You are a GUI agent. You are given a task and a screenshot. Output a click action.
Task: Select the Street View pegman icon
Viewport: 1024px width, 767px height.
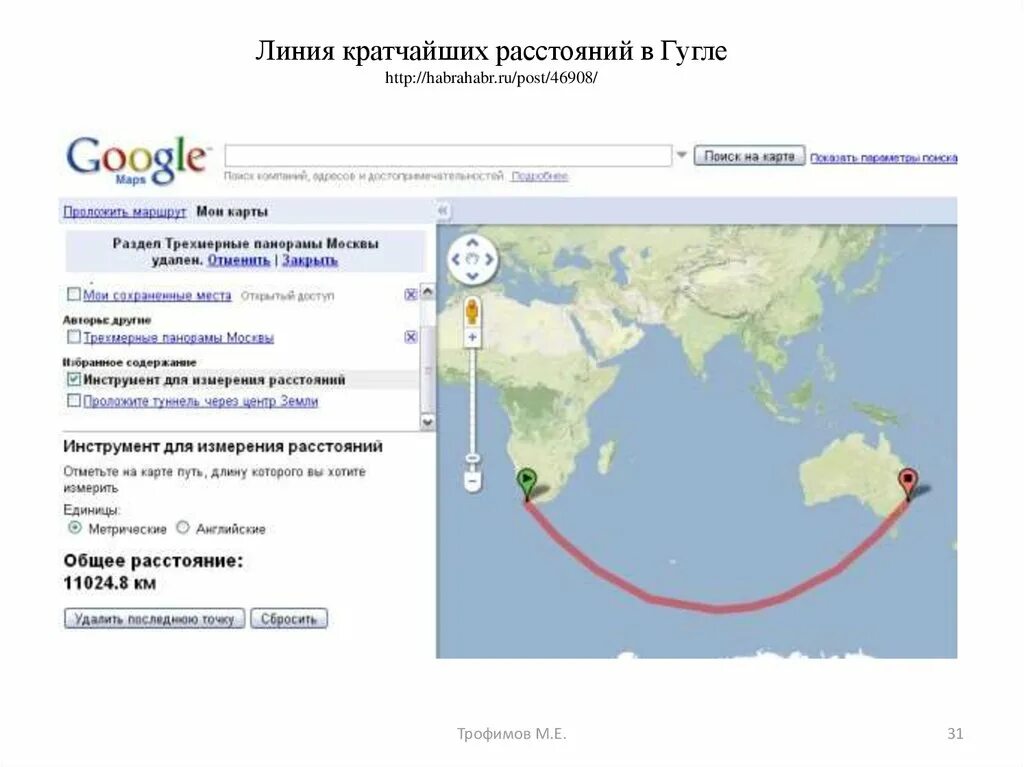pos(472,312)
